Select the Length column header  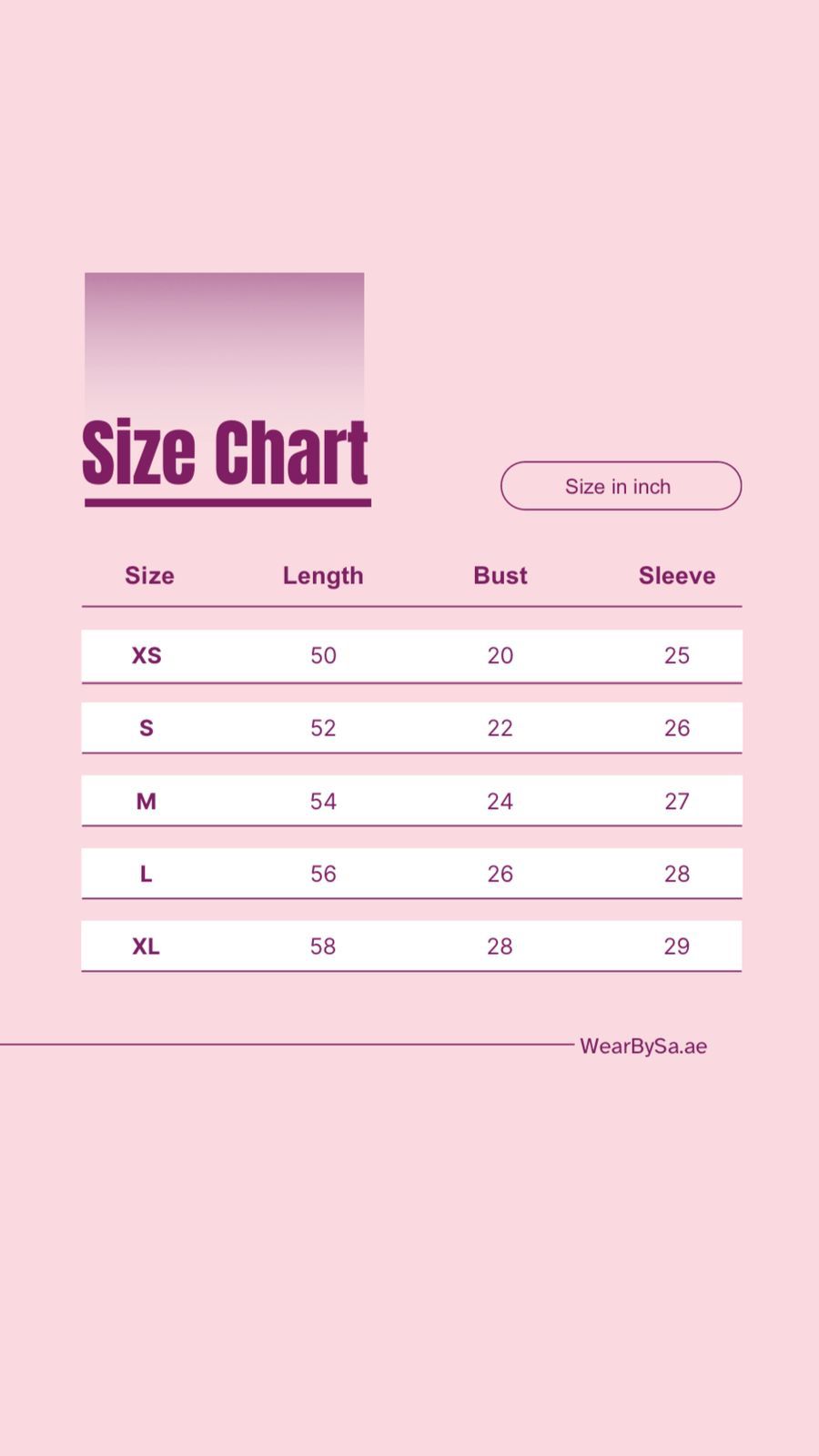click(323, 575)
